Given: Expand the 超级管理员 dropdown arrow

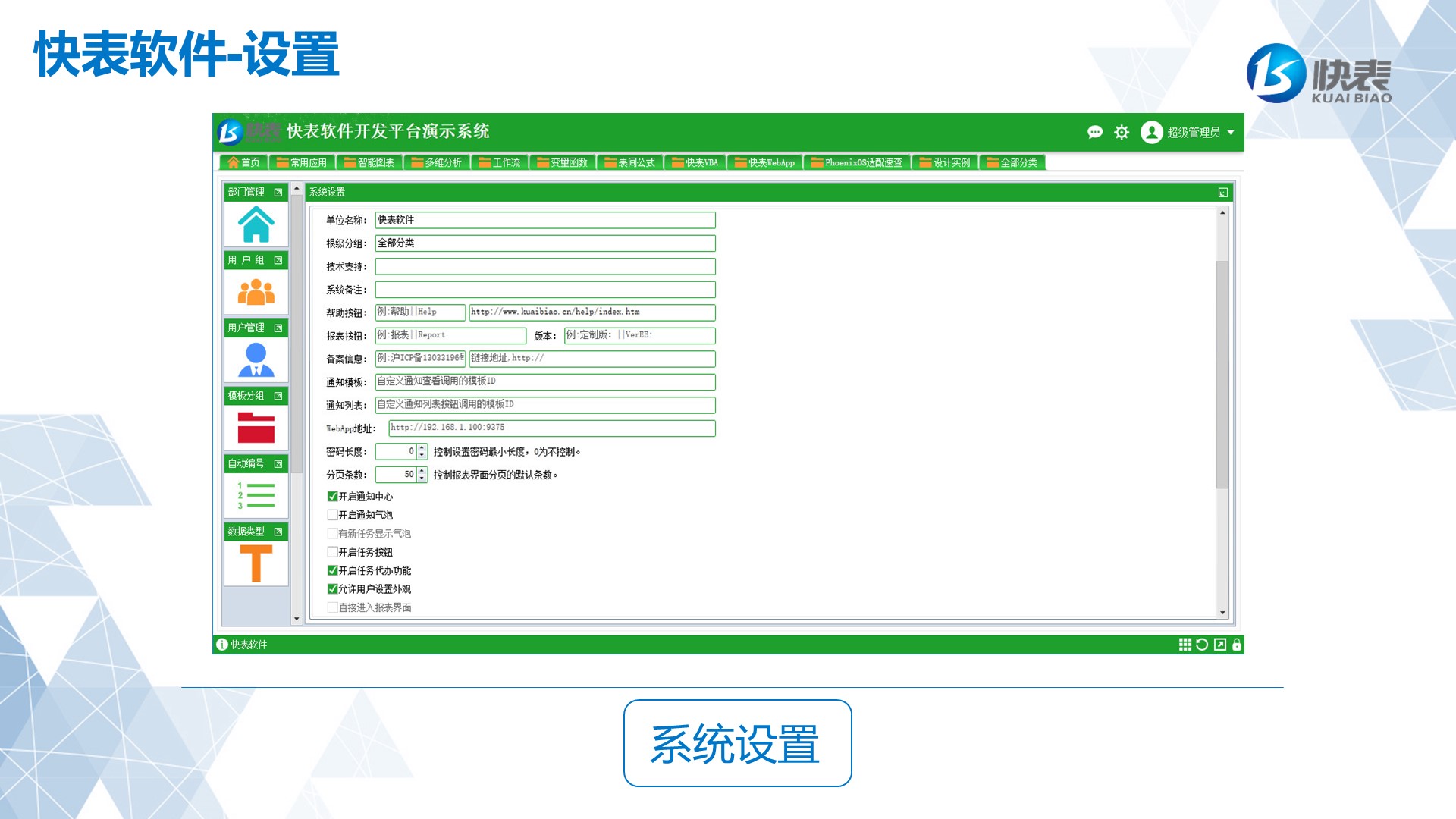Looking at the screenshot, I should (x=1231, y=132).
